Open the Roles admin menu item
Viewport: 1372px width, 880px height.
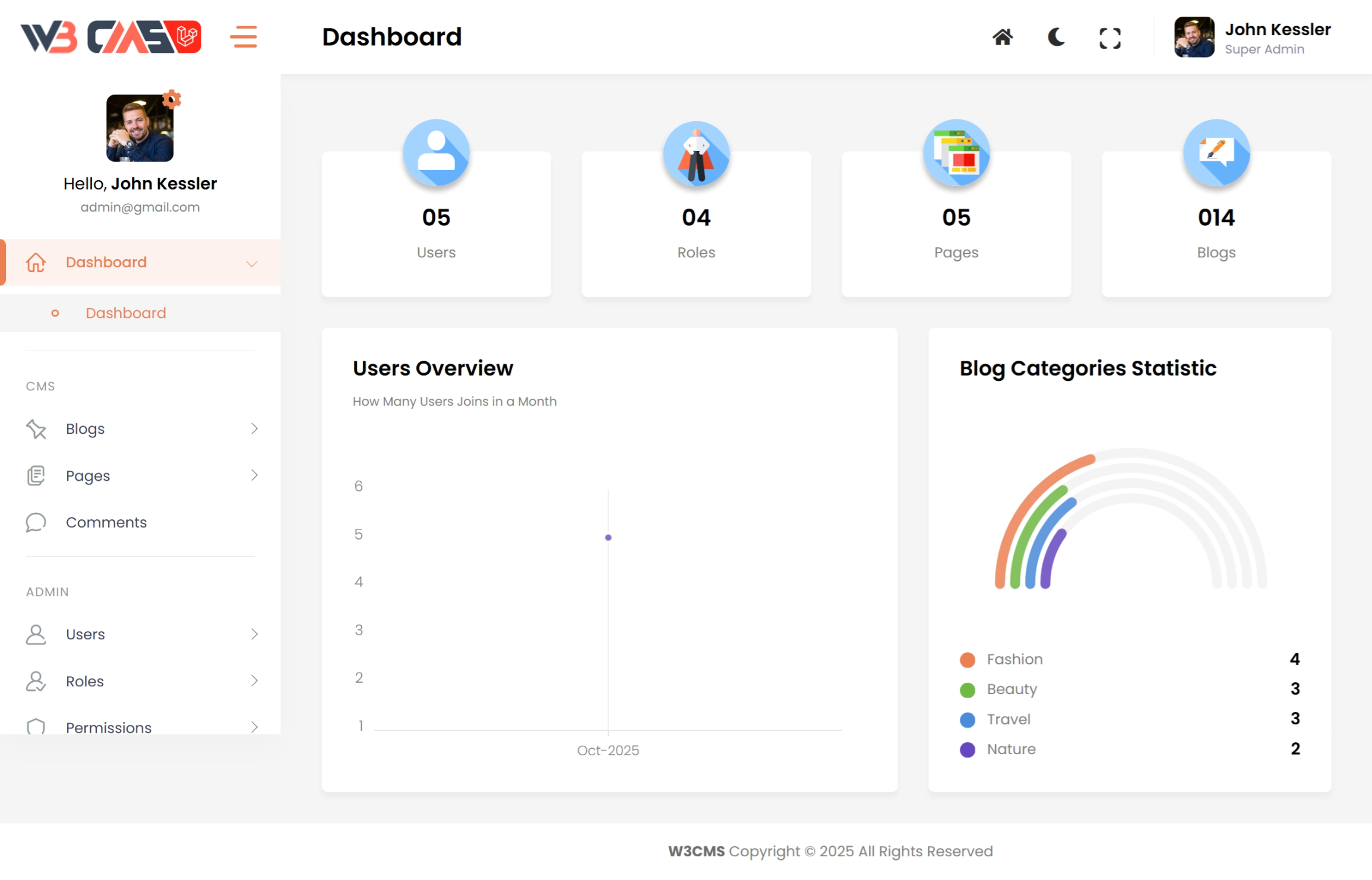coord(85,681)
